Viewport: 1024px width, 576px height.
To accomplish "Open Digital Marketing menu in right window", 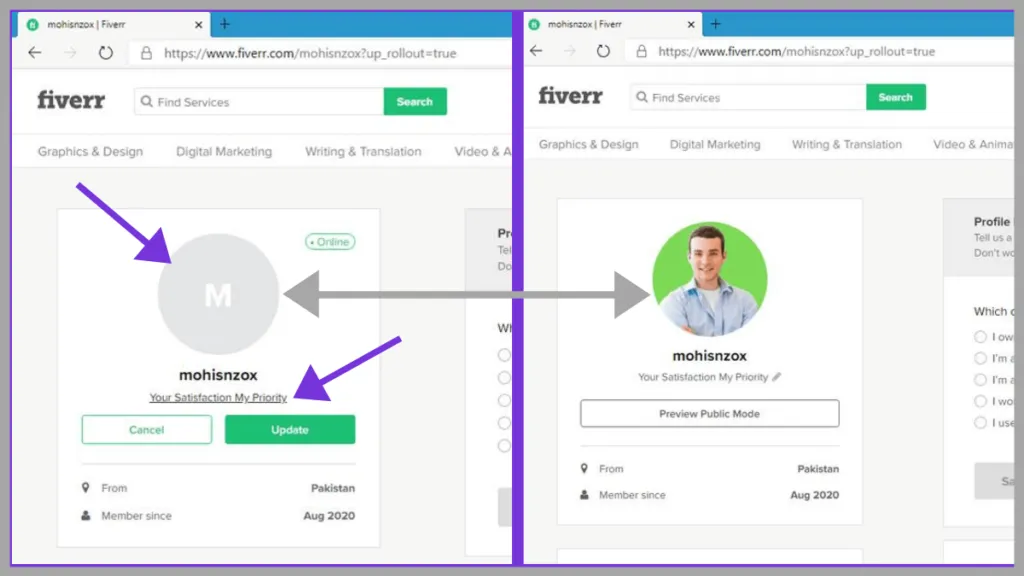I will click(715, 144).
